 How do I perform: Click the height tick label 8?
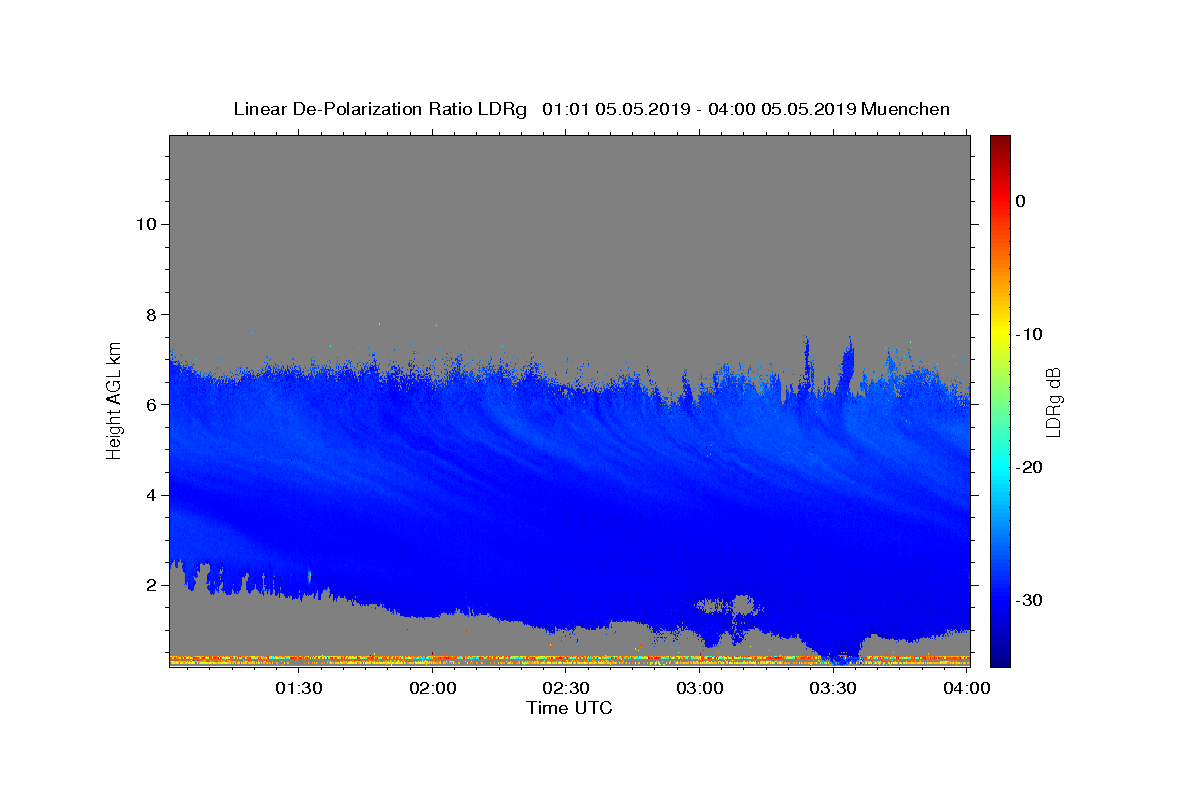(151, 314)
